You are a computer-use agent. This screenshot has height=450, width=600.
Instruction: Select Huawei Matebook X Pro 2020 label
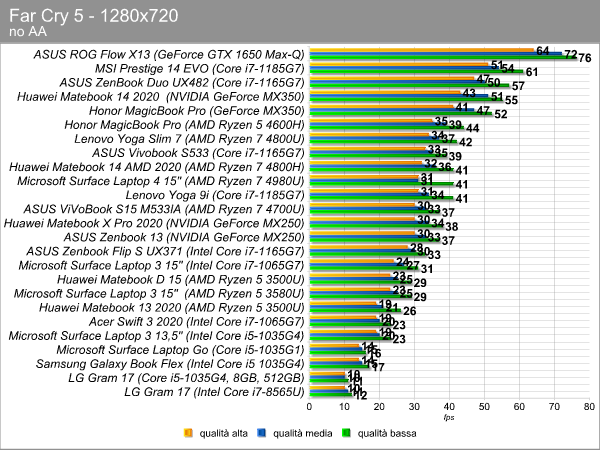click(x=154, y=223)
